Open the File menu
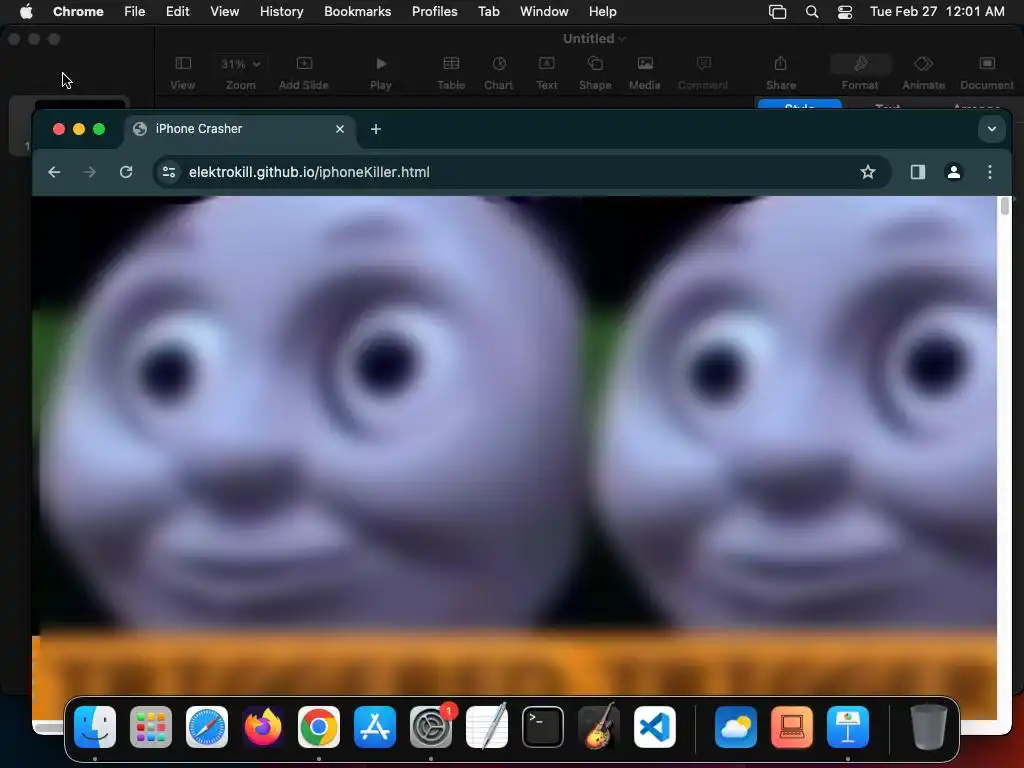 point(135,11)
